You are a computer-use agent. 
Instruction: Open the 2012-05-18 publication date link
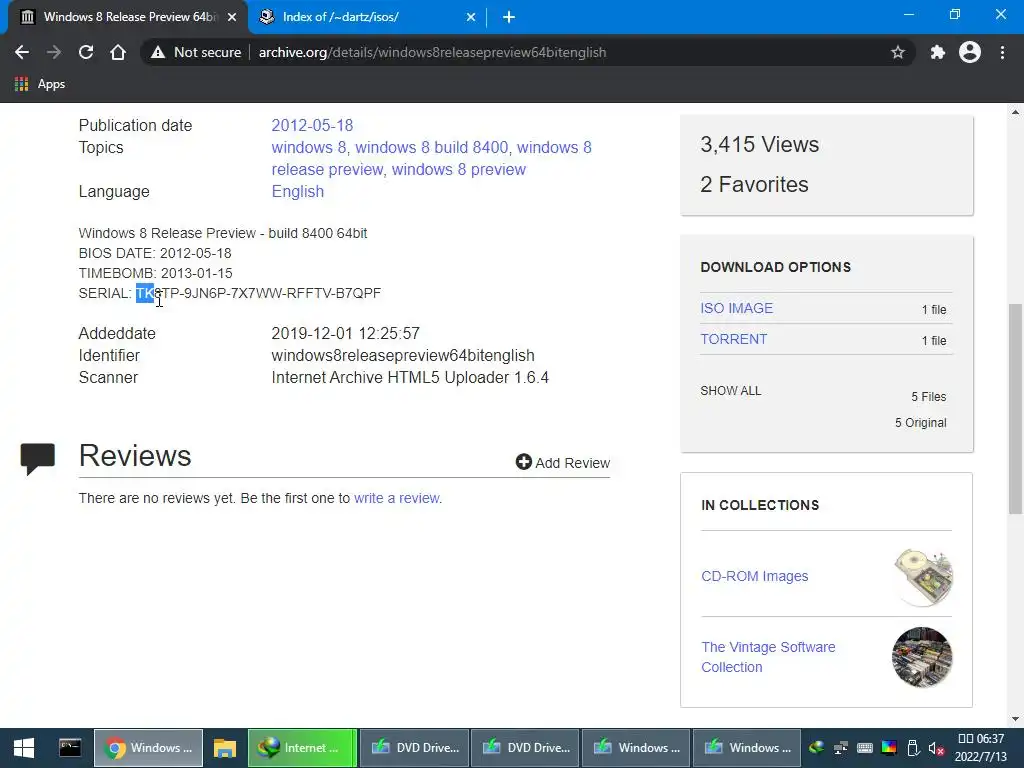[312, 125]
